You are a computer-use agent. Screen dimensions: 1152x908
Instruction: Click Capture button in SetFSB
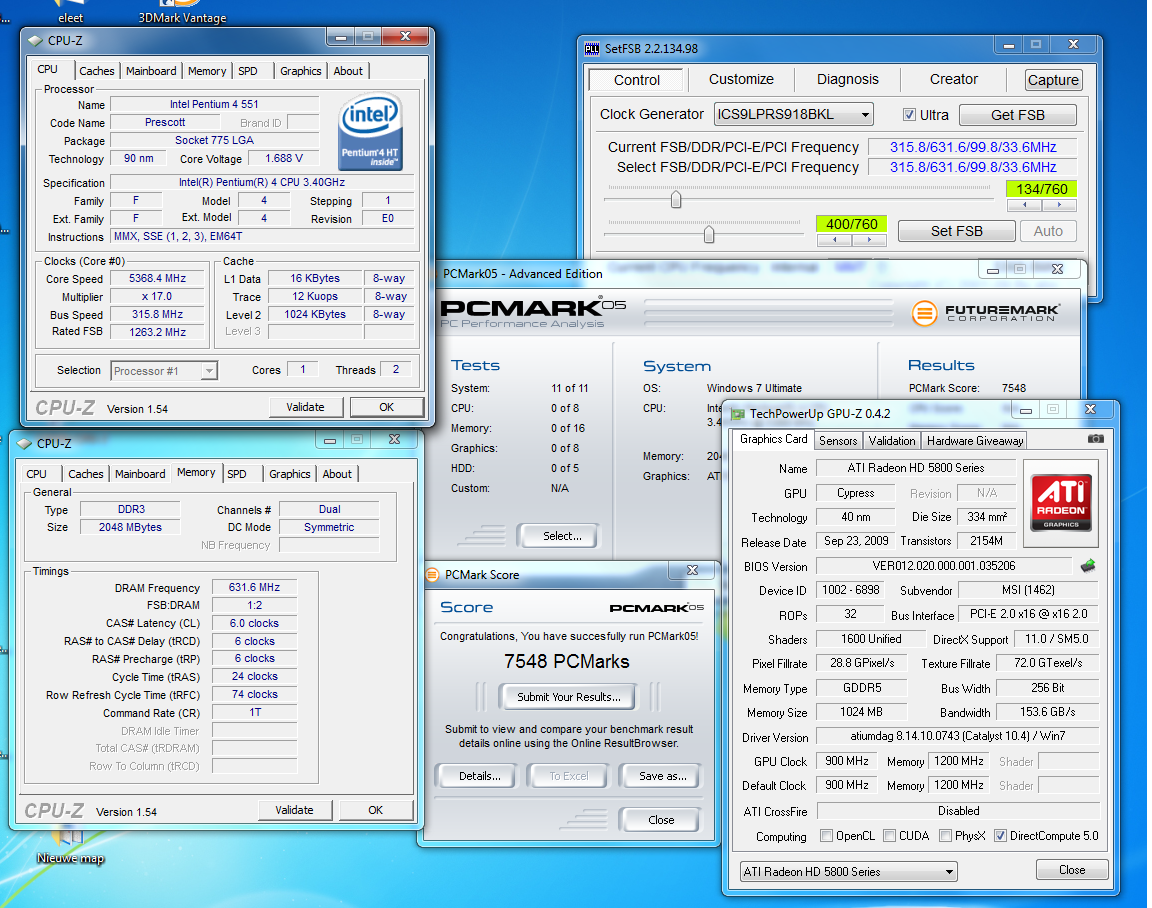[1053, 80]
